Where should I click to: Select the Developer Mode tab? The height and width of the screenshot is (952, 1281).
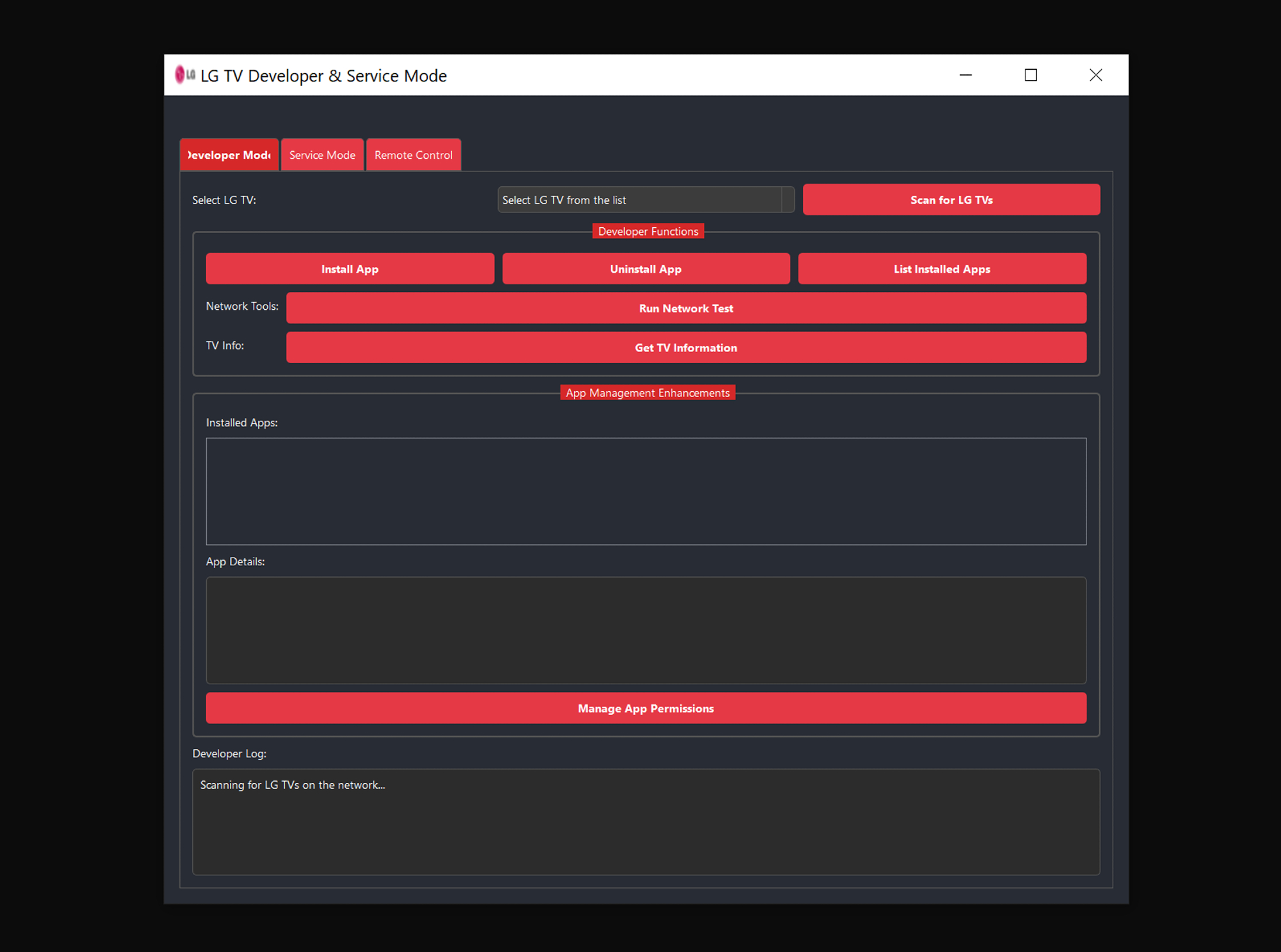pyautogui.click(x=229, y=155)
